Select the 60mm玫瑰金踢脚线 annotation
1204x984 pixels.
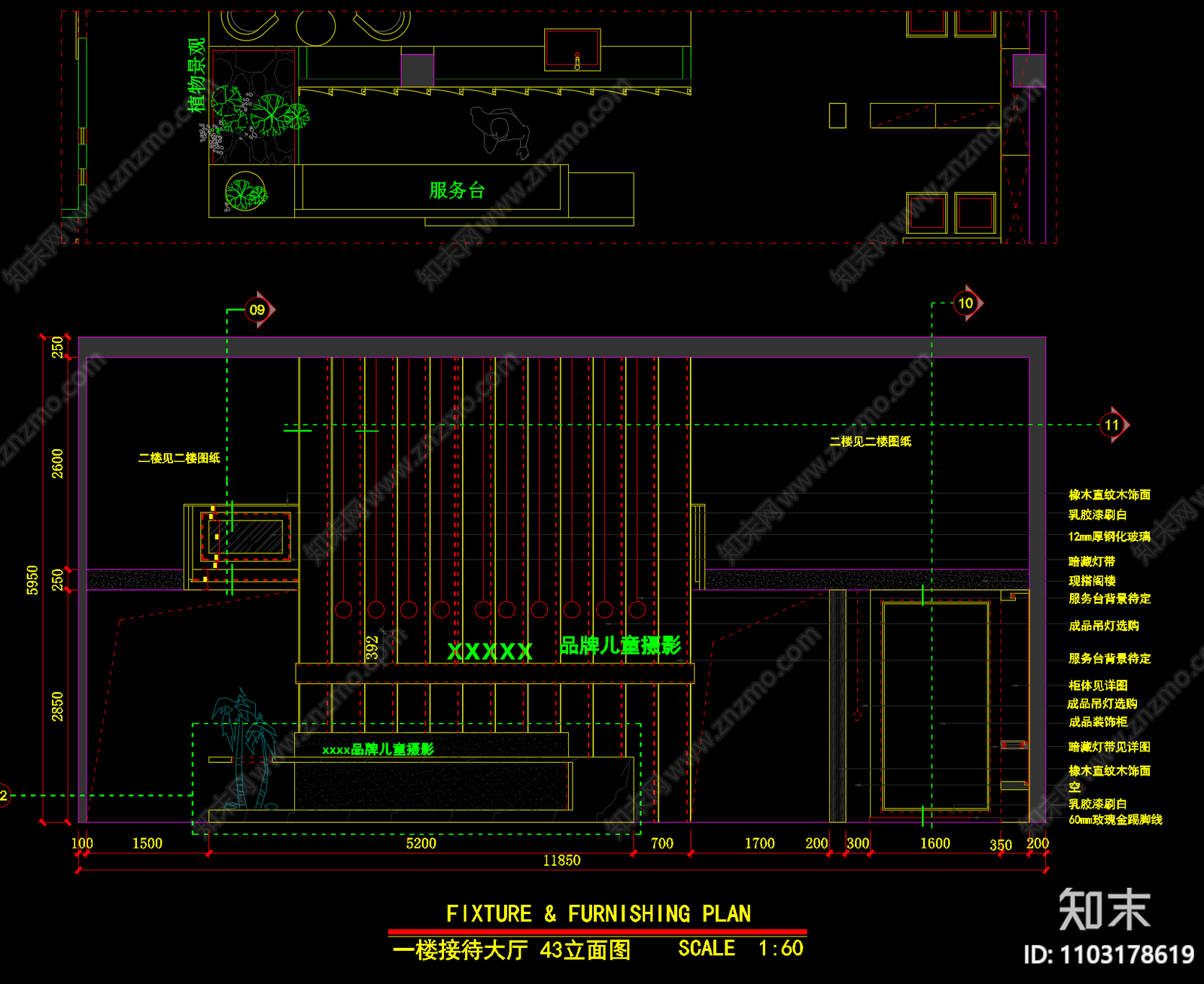tap(1115, 819)
